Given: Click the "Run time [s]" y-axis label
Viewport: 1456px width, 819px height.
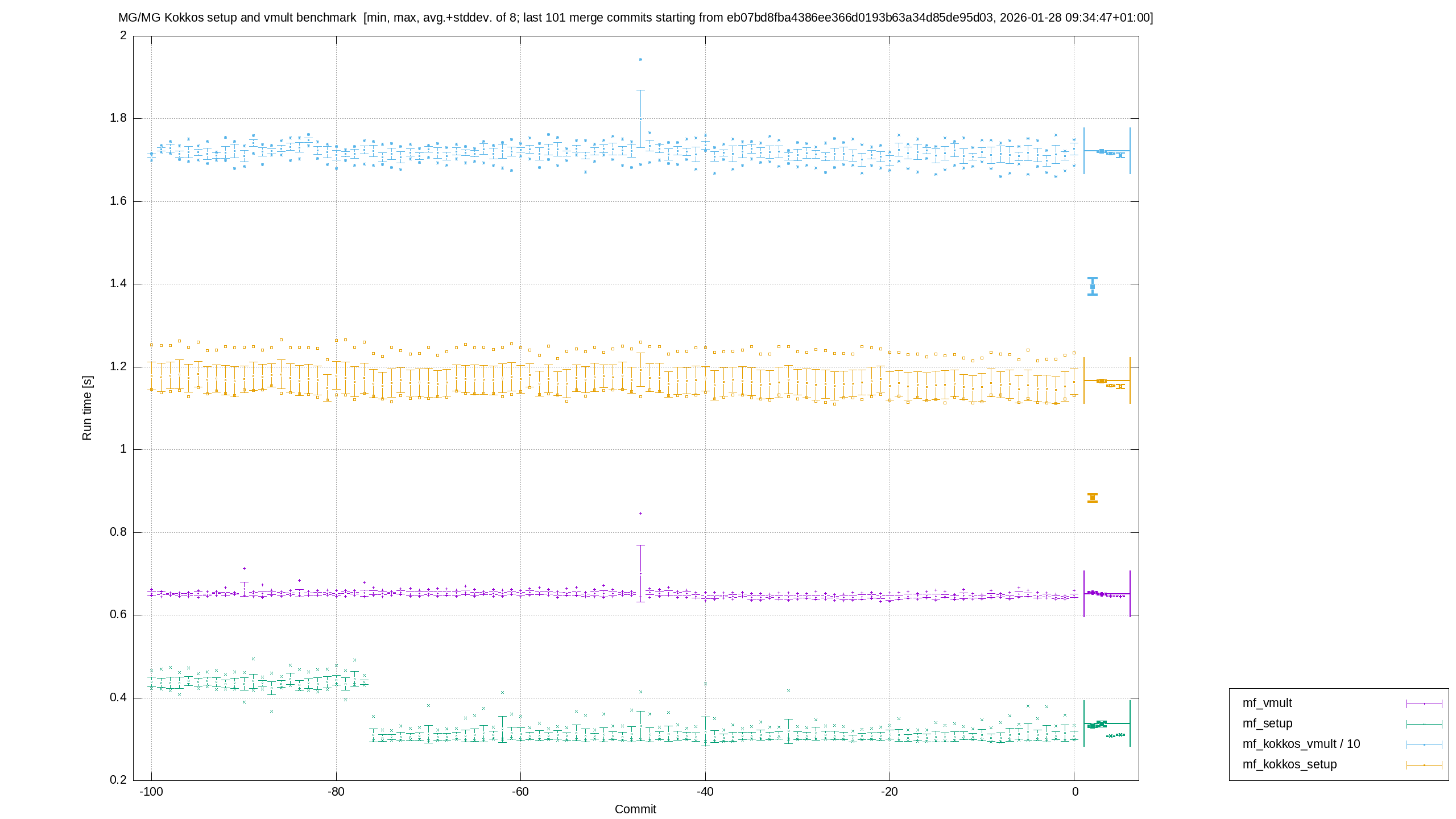Looking at the screenshot, I should pos(87,408).
